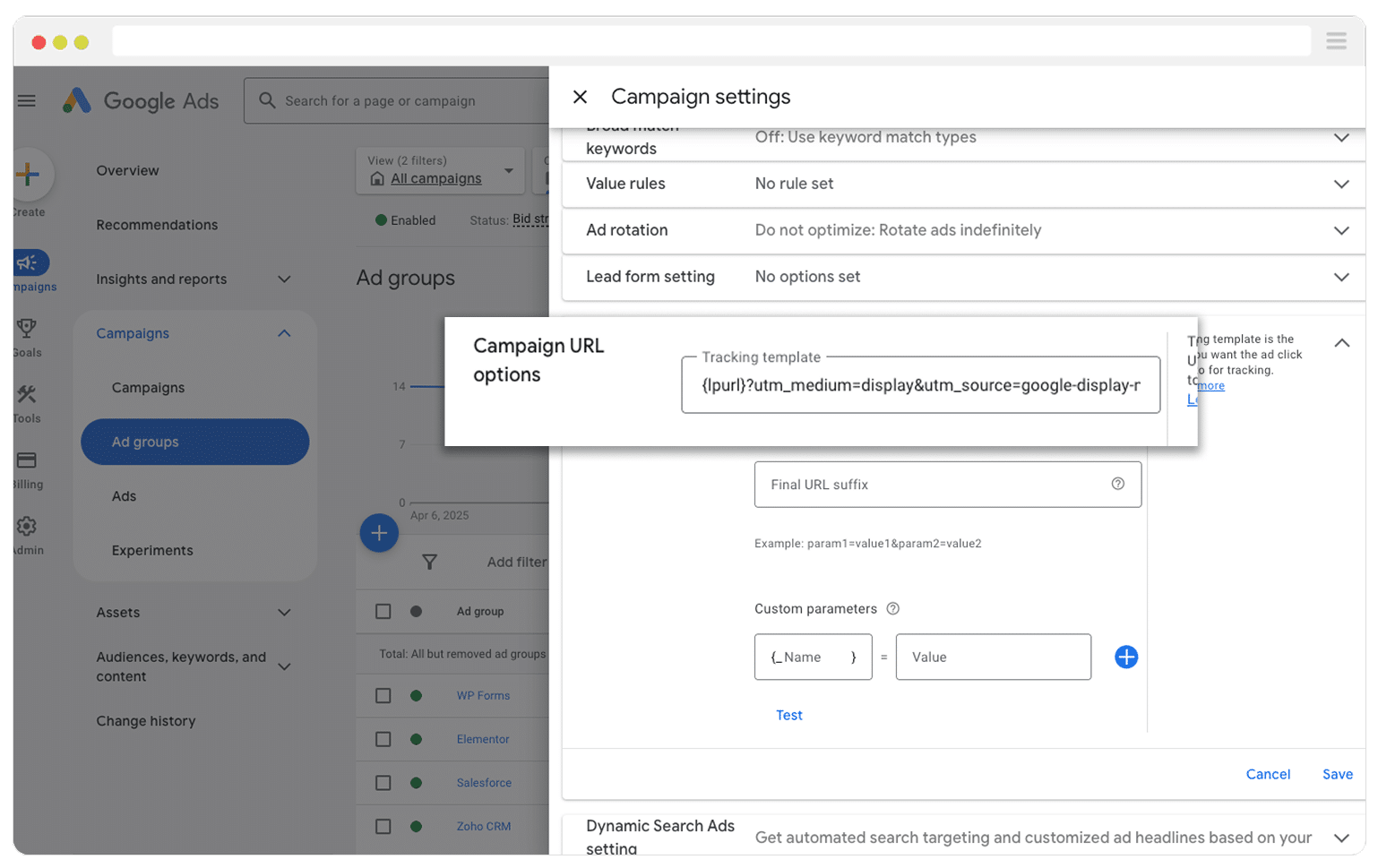Click the Cancel button
Viewport: 1378px width, 868px height.
pyautogui.click(x=1268, y=774)
